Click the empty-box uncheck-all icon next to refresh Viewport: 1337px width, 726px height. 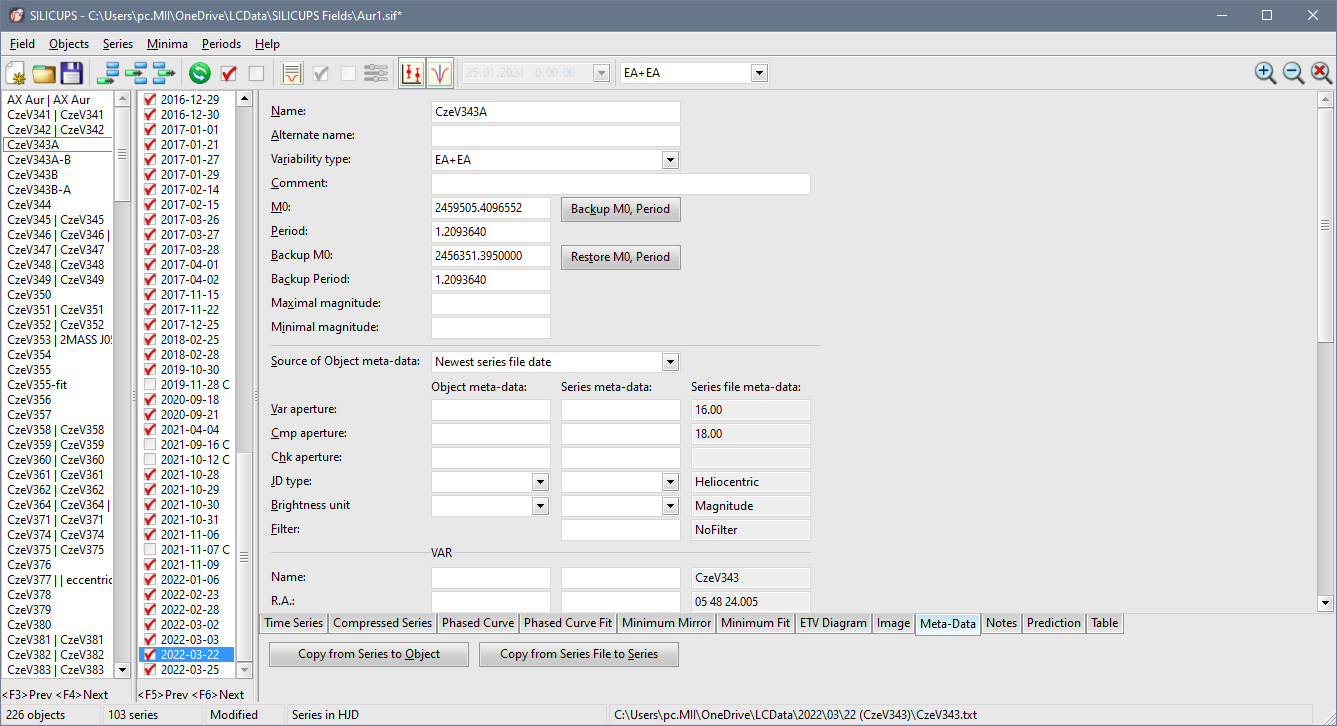click(x=256, y=73)
